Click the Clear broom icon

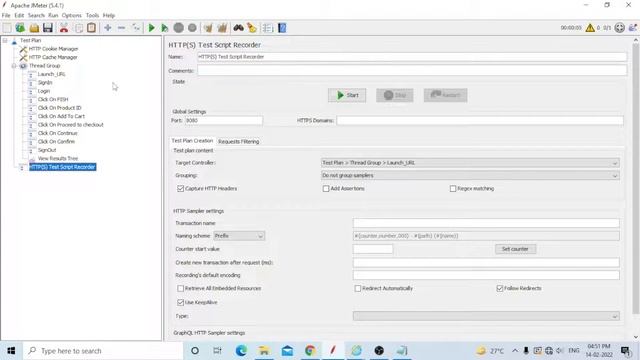click(208, 28)
